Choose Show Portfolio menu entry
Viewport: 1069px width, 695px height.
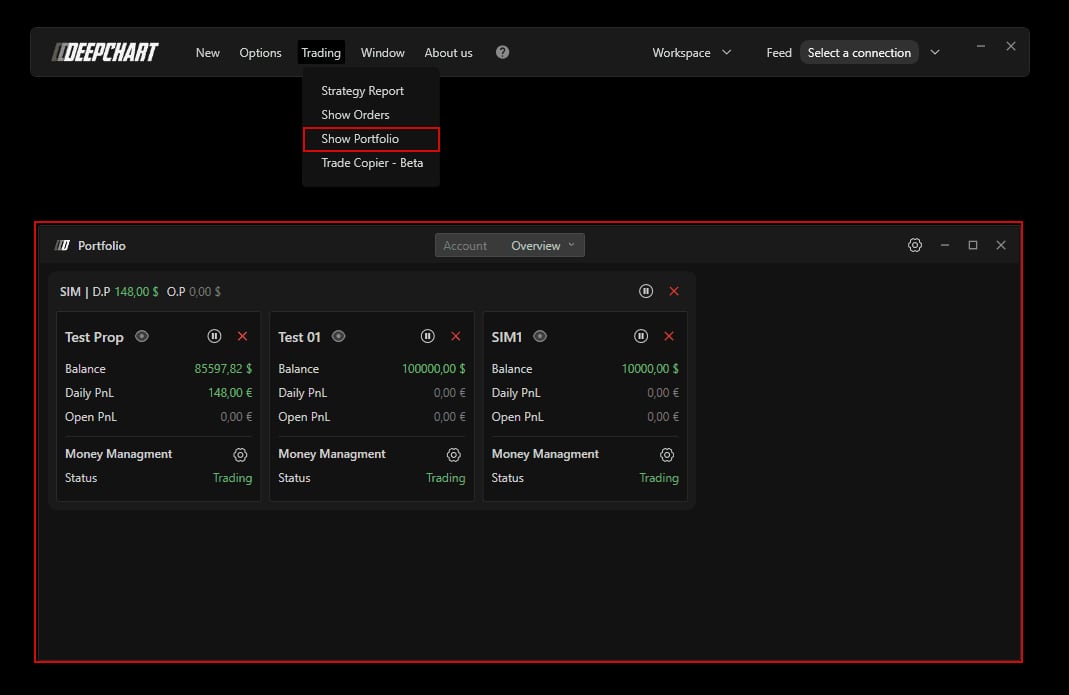pyautogui.click(x=371, y=139)
